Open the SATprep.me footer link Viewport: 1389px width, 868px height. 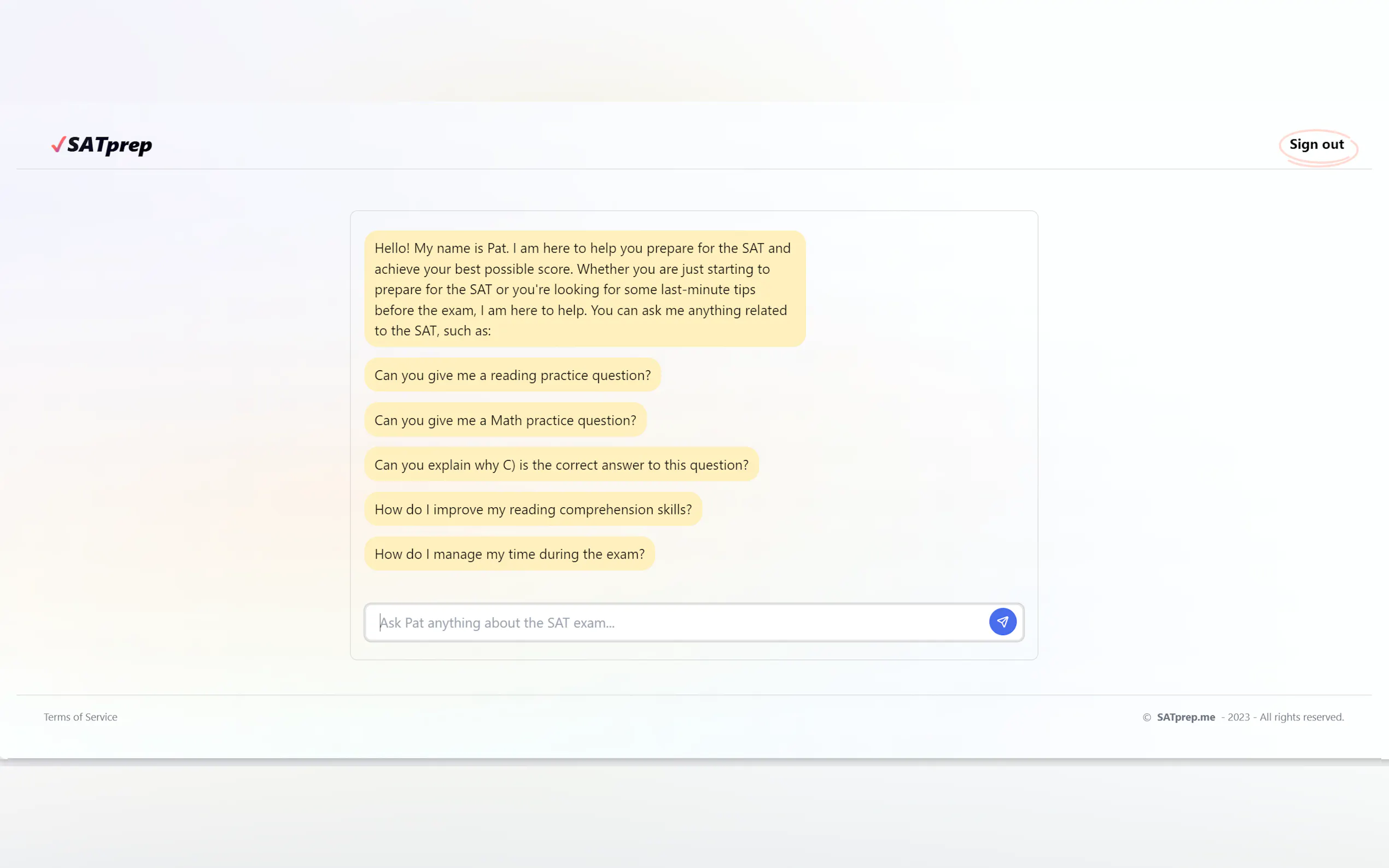point(1185,717)
